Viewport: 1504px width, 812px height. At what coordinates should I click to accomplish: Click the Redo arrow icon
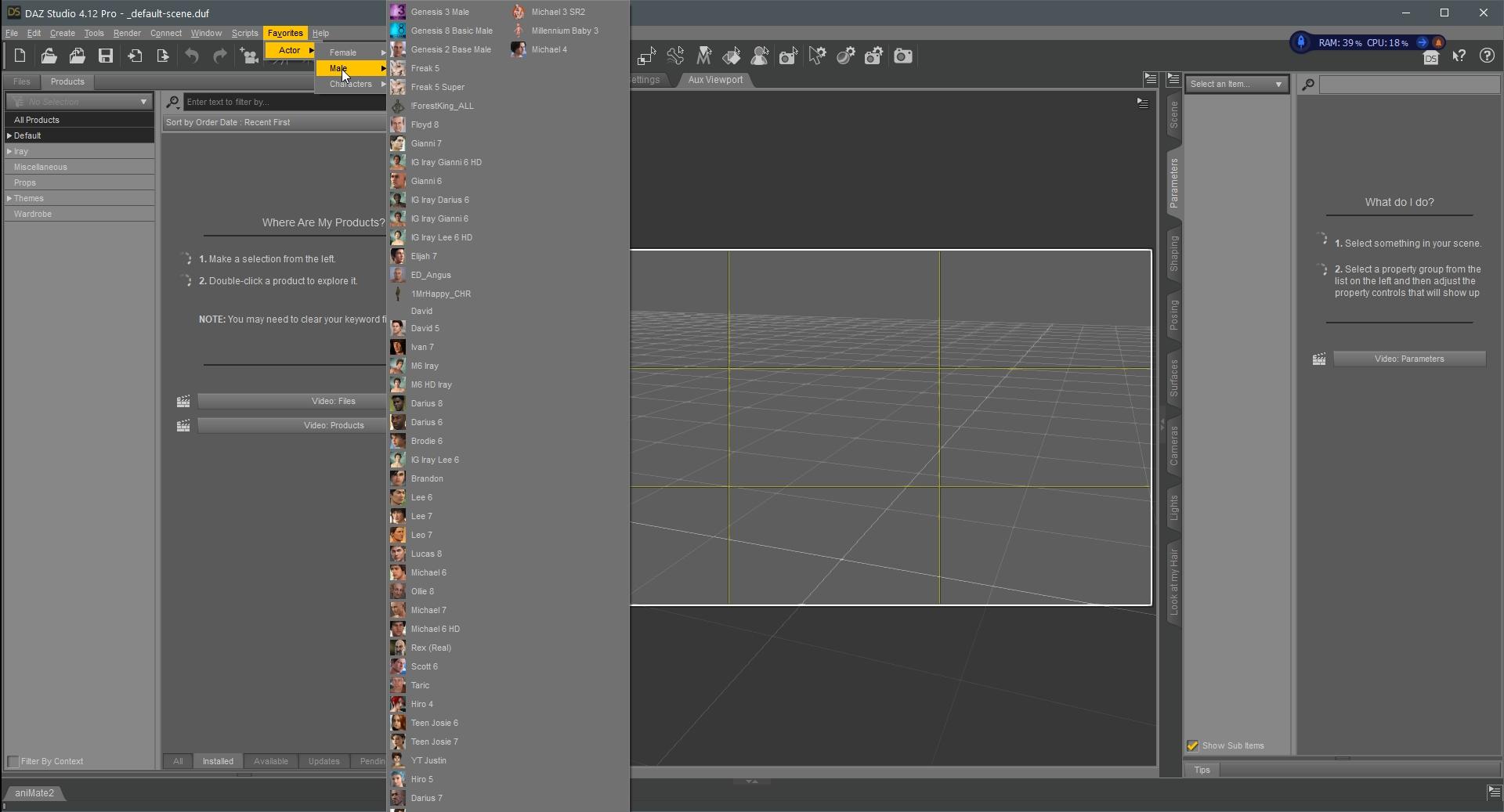pos(220,56)
